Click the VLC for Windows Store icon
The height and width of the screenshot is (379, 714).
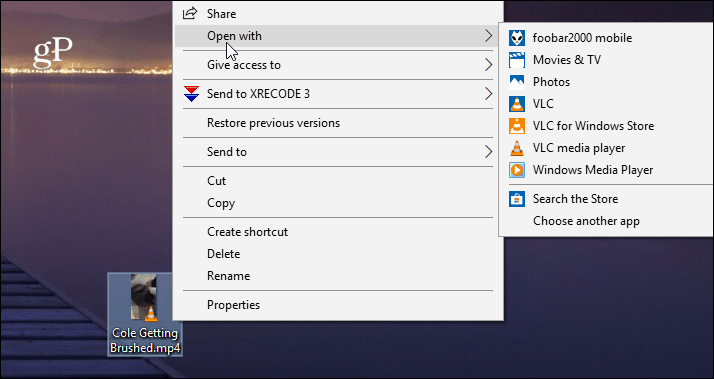click(517, 126)
